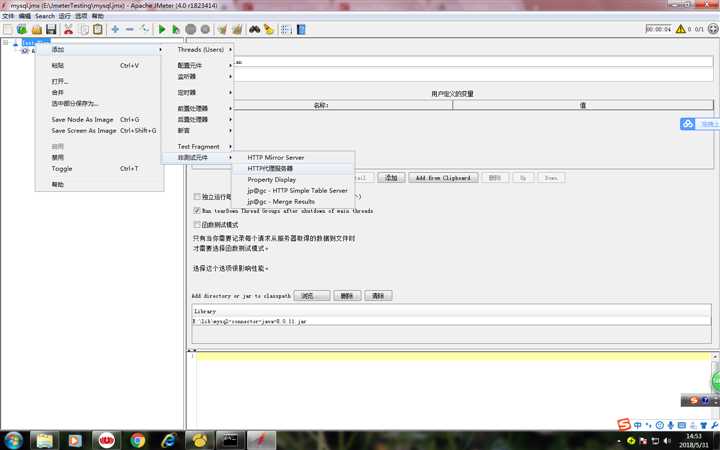This screenshot has width=720, height=450.
Task: Expand the Threads (Users) submenu
Action: coord(198,49)
